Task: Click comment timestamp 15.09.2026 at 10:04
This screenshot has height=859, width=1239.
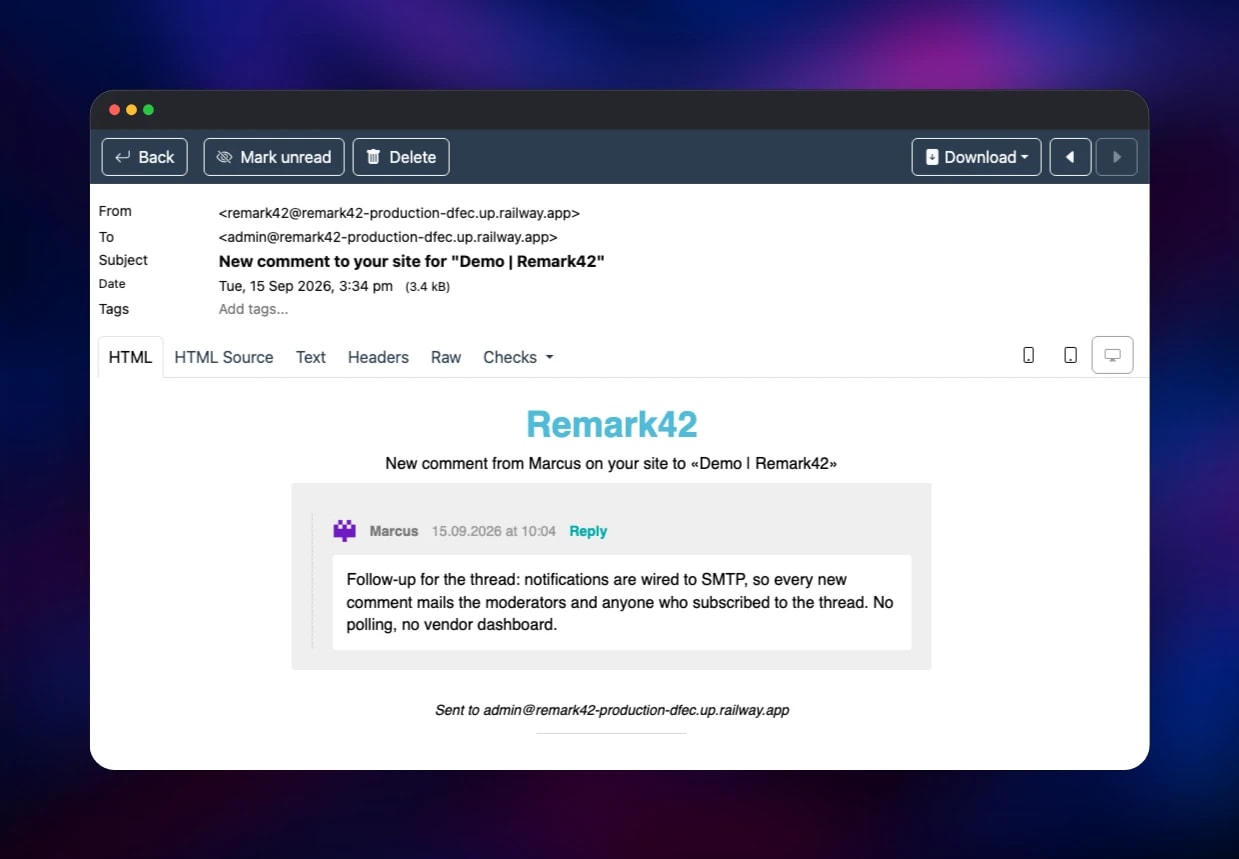Action: coord(493,531)
